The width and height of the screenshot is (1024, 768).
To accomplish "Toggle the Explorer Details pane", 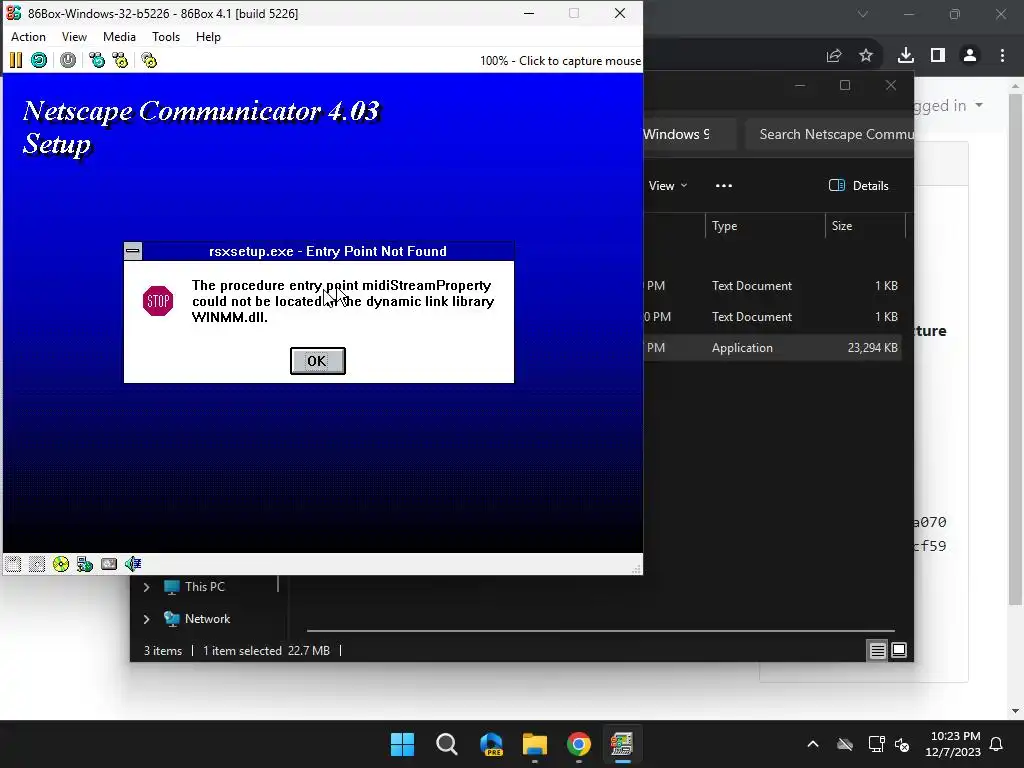I will [x=859, y=185].
